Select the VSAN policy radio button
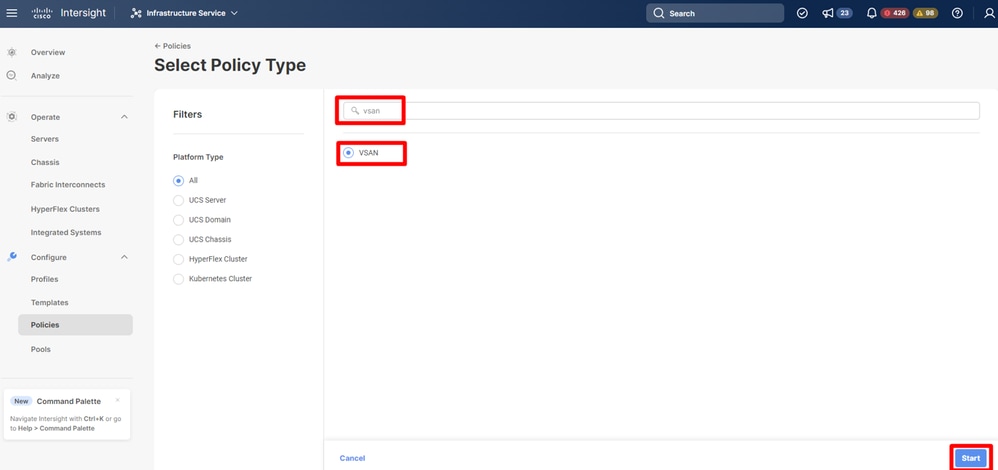998x470 pixels. pyautogui.click(x=348, y=153)
